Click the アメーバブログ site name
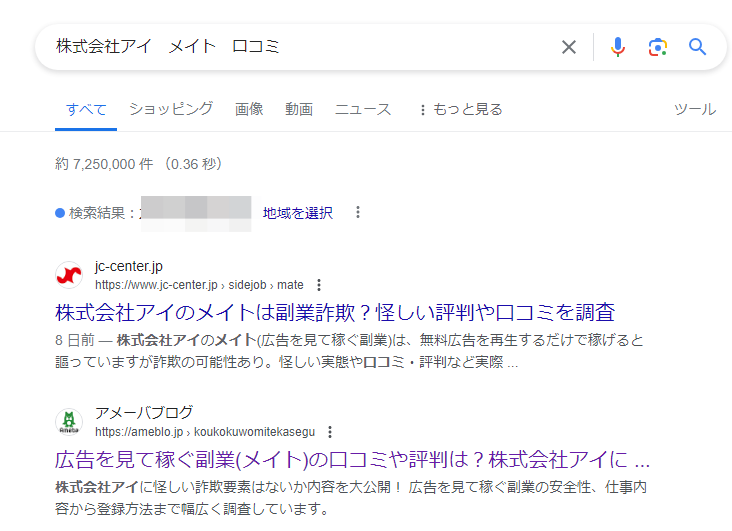Screen dimensions: 732x531 [x=143, y=413]
